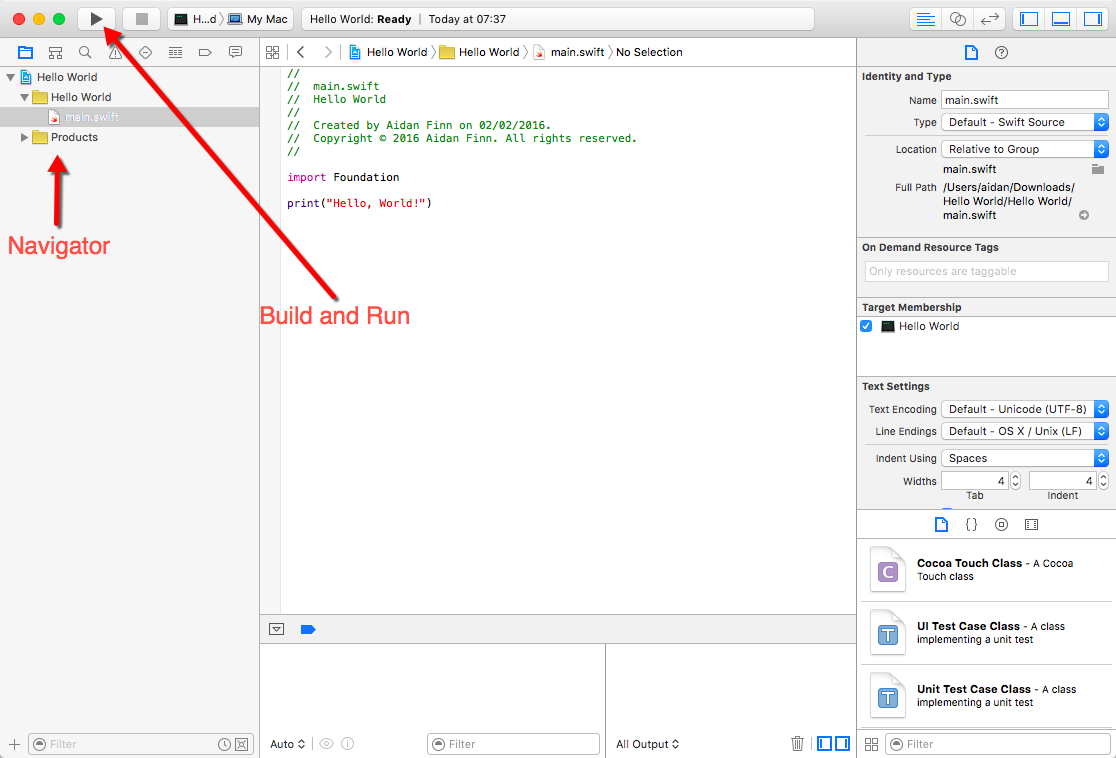Collapse the Hello World project root
The width and height of the screenshot is (1116, 758).
[x=11, y=77]
